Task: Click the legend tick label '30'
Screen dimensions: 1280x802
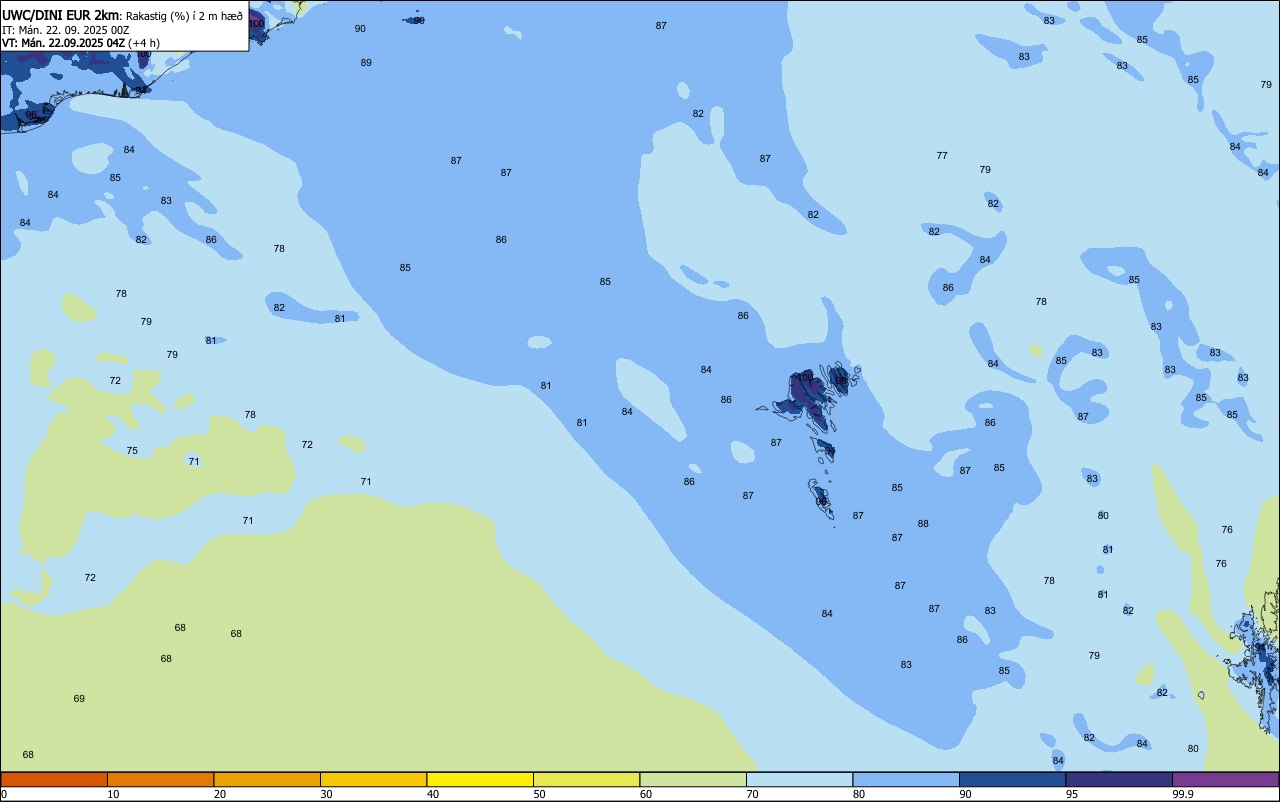Action: [x=327, y=794]
